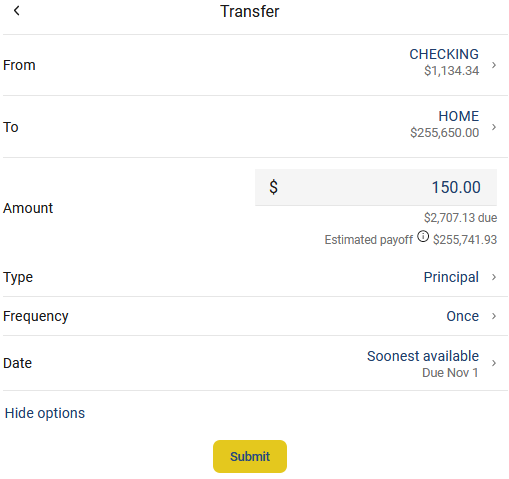
Task: Submit the transfer
Action: (250, 456)
